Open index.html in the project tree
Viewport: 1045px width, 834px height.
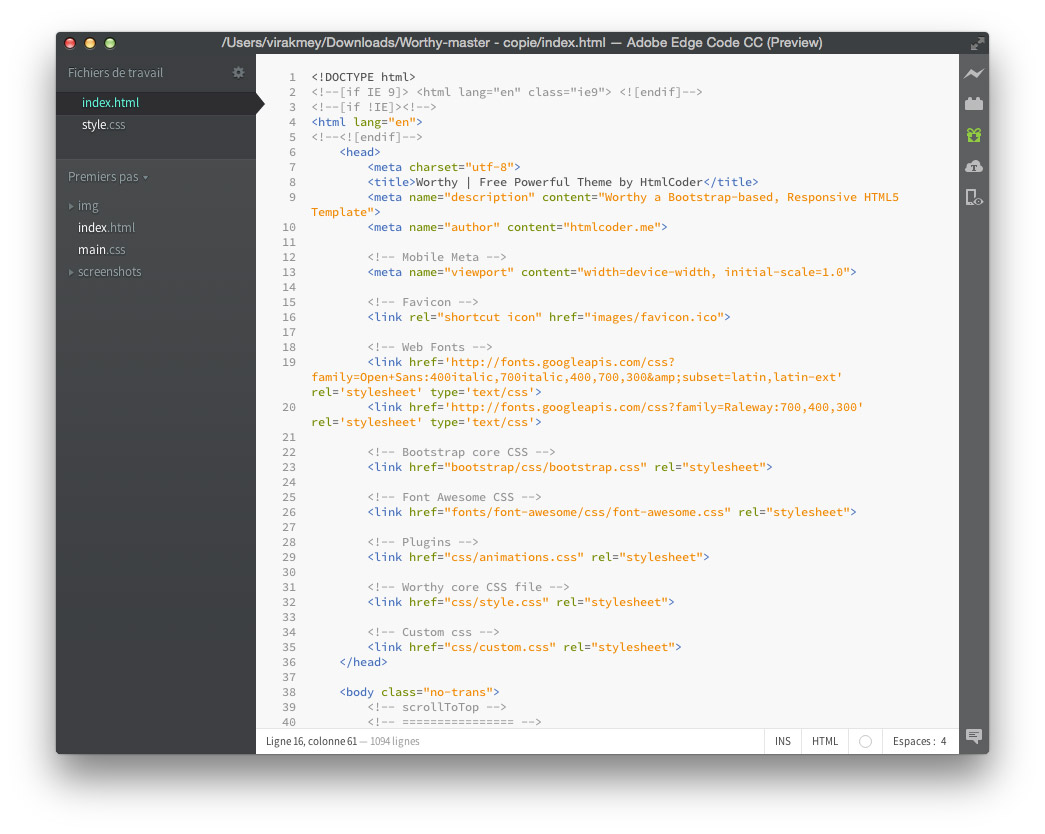(x=106, y=228)
